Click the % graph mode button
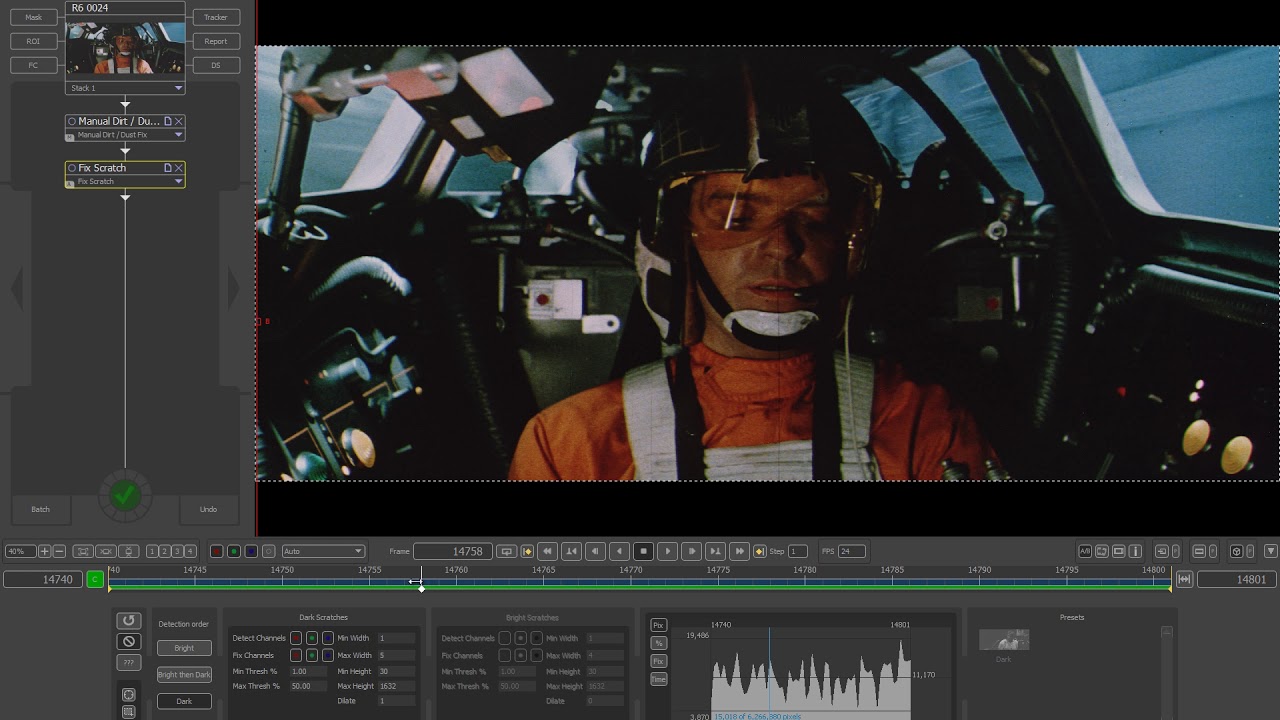This screenshot has width=1280, height=720. point(658,643)
